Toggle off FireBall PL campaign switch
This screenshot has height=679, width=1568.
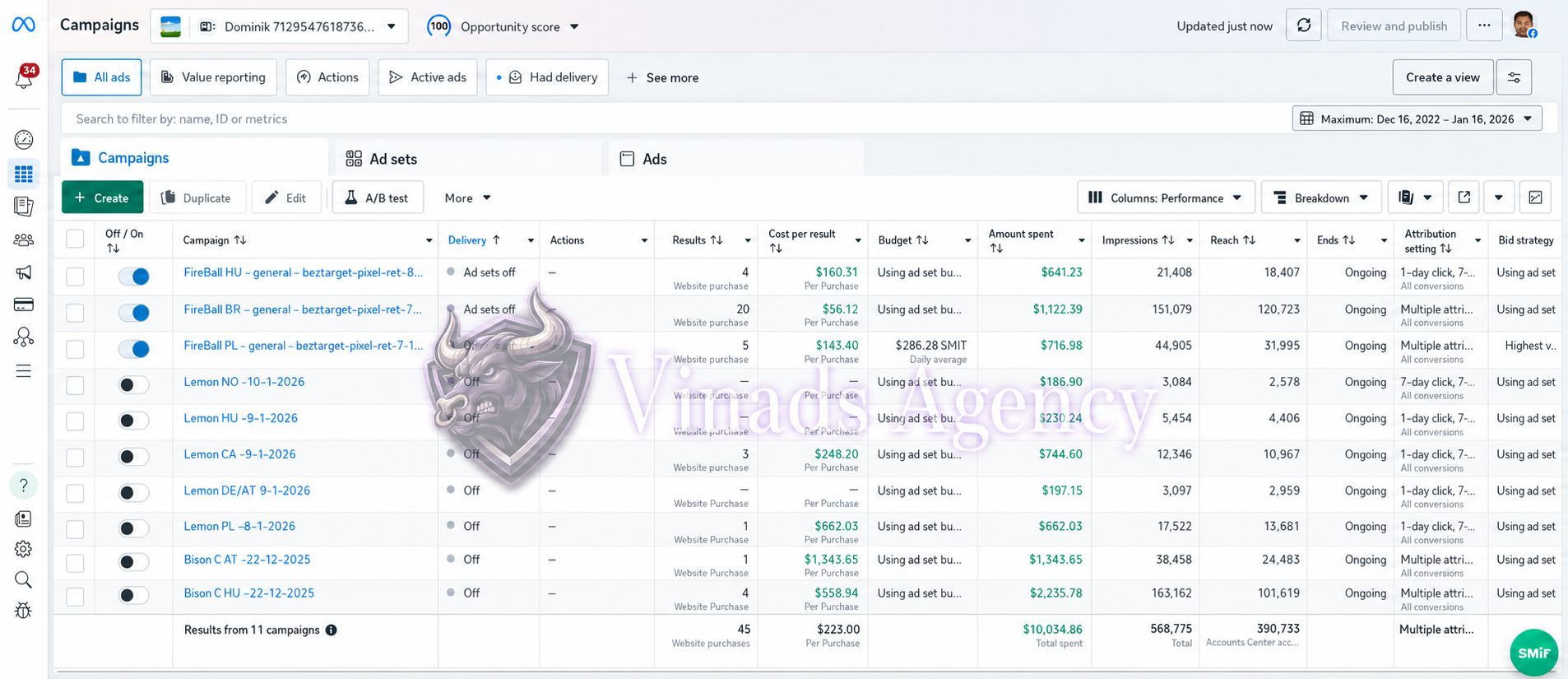pyautogui.click(x=134, y=349)
